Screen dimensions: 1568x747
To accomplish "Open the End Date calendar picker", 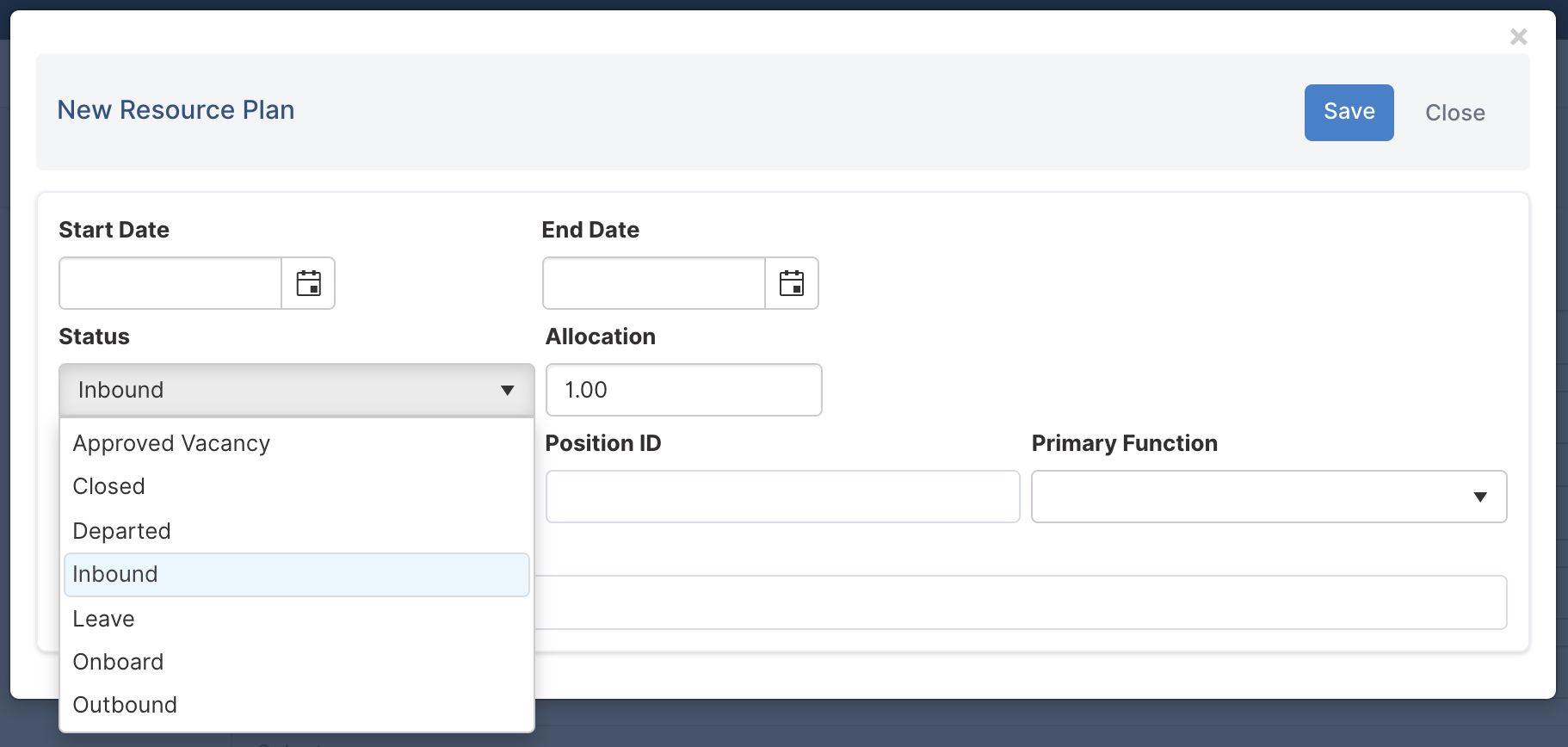I will pos(792,283).
